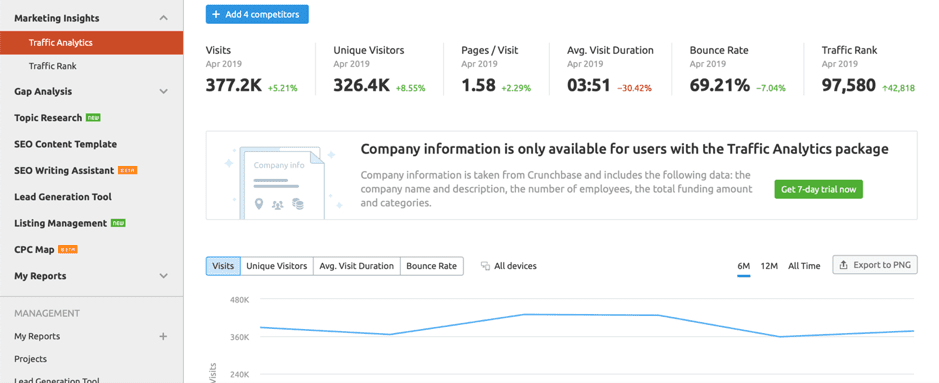Switch chart to Avg. Visit Duration
Viewport: 939px width, 383px height.
coord(357,266)
